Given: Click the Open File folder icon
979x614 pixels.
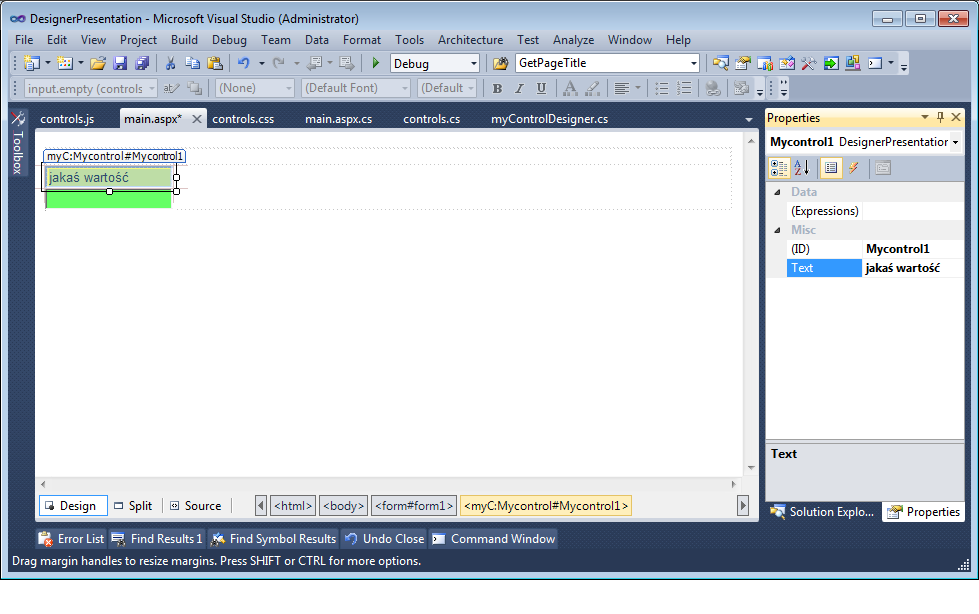Looking at the screenshot, I should coord(98,63).
